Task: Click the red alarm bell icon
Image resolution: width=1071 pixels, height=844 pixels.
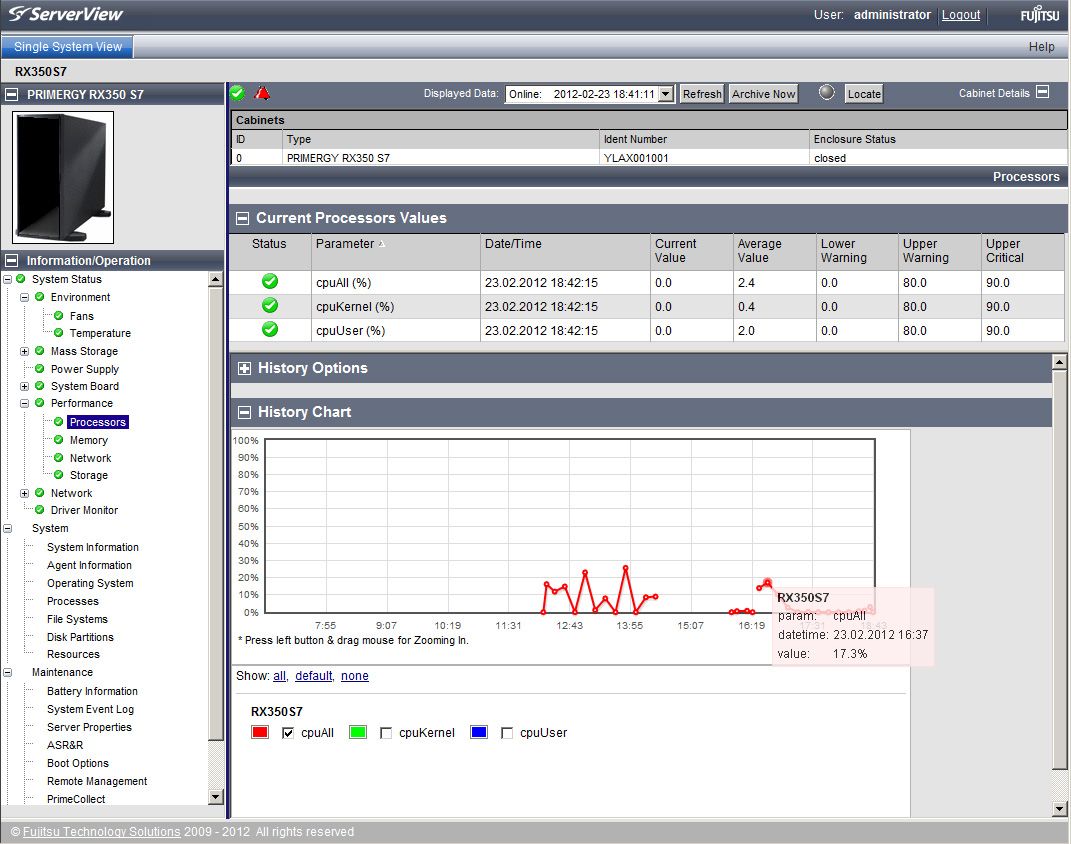Action: pos(262,93)
